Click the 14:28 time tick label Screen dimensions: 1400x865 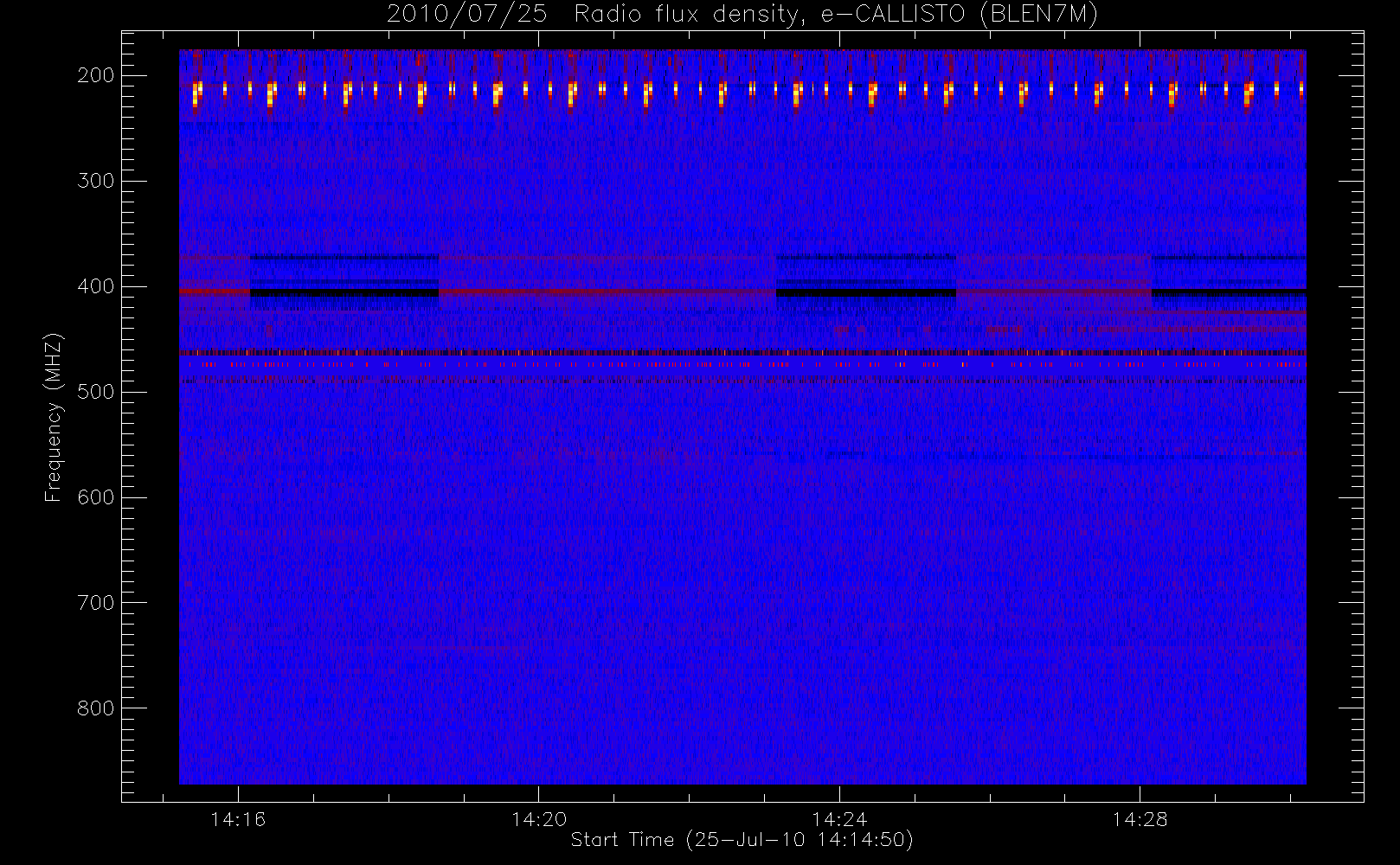point(1140,818)
